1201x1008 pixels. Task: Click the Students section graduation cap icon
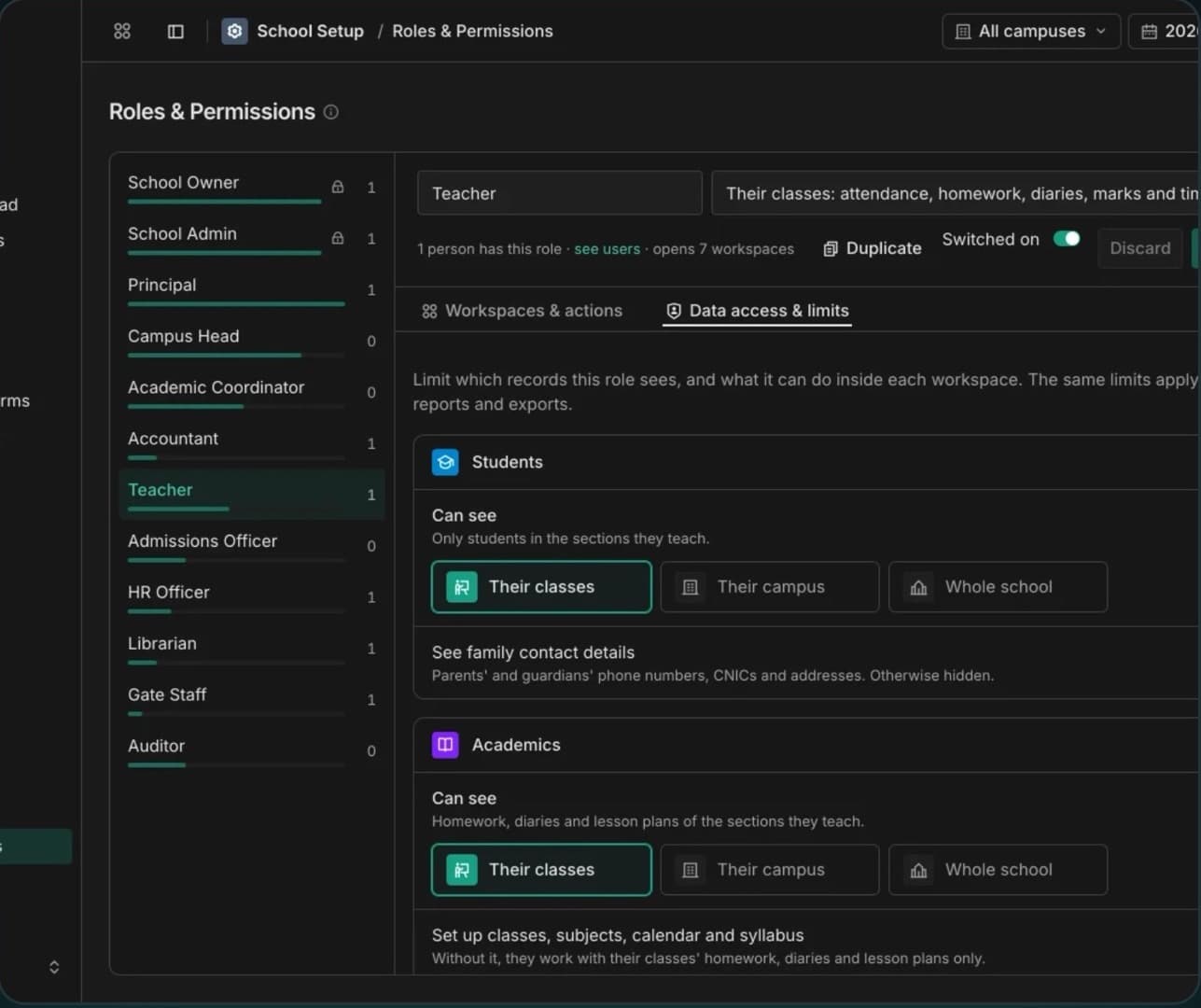tap(445, 462)
